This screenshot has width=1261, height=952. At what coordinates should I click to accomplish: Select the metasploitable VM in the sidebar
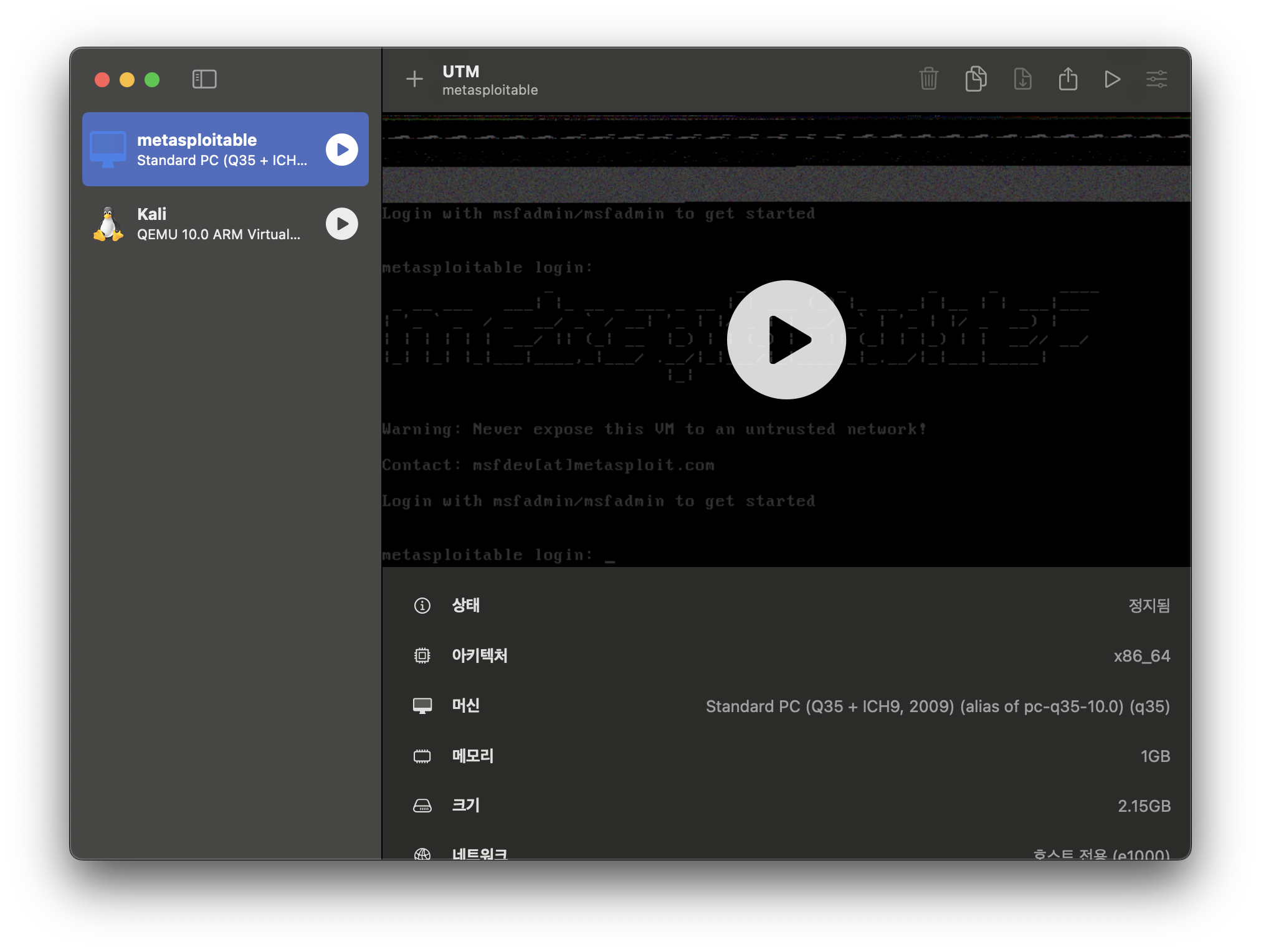(212, 150)
